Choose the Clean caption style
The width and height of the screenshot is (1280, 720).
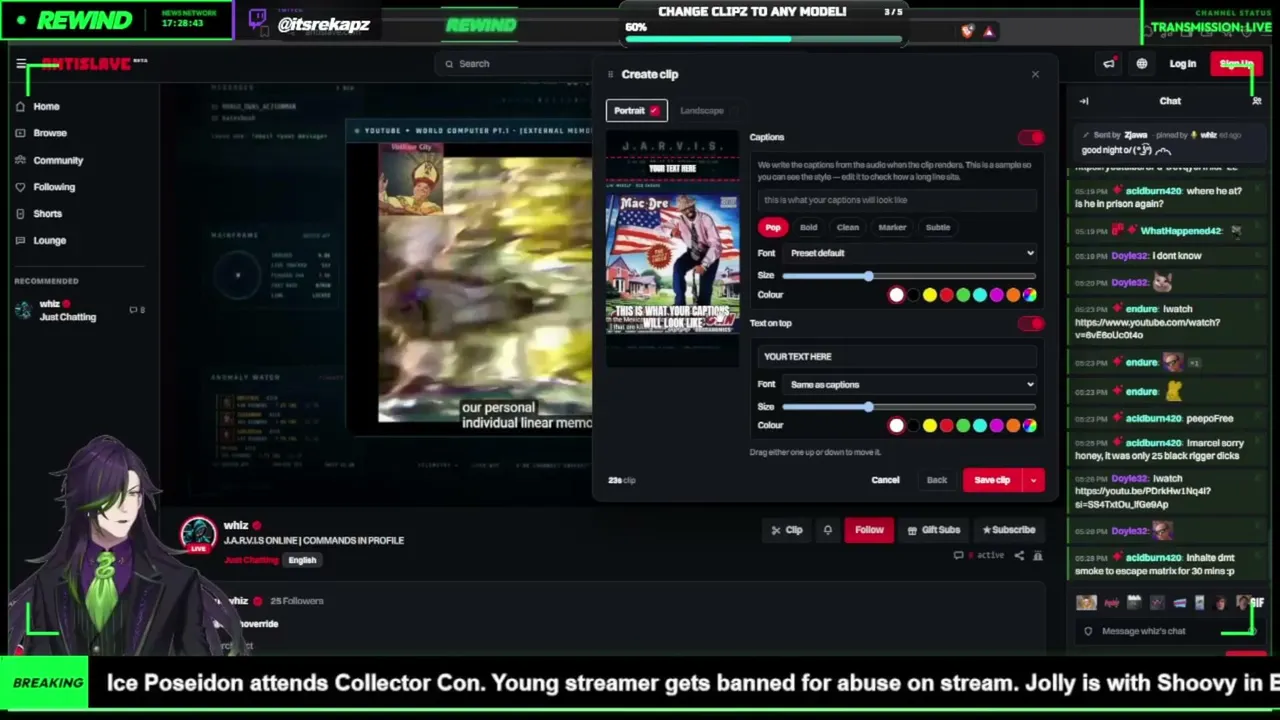[x=847, y=227]
